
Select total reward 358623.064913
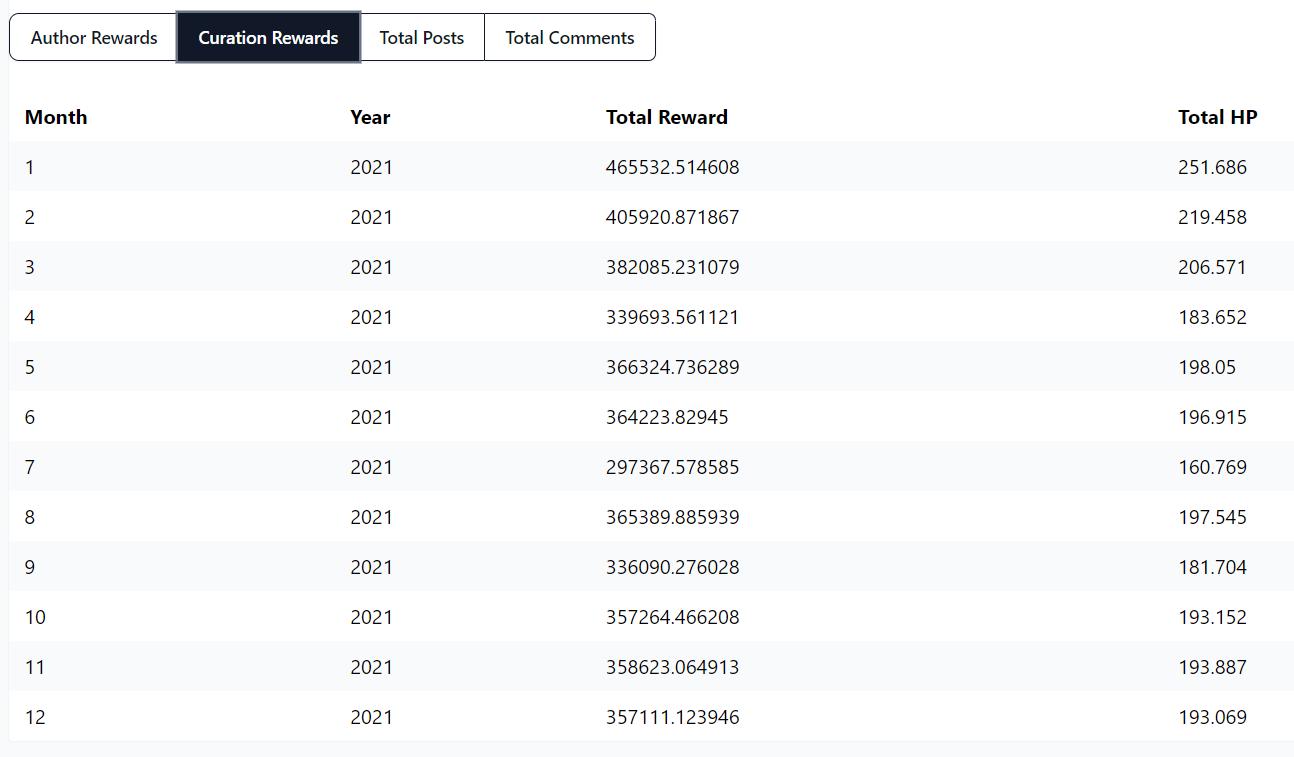click(x=673, y=667)
